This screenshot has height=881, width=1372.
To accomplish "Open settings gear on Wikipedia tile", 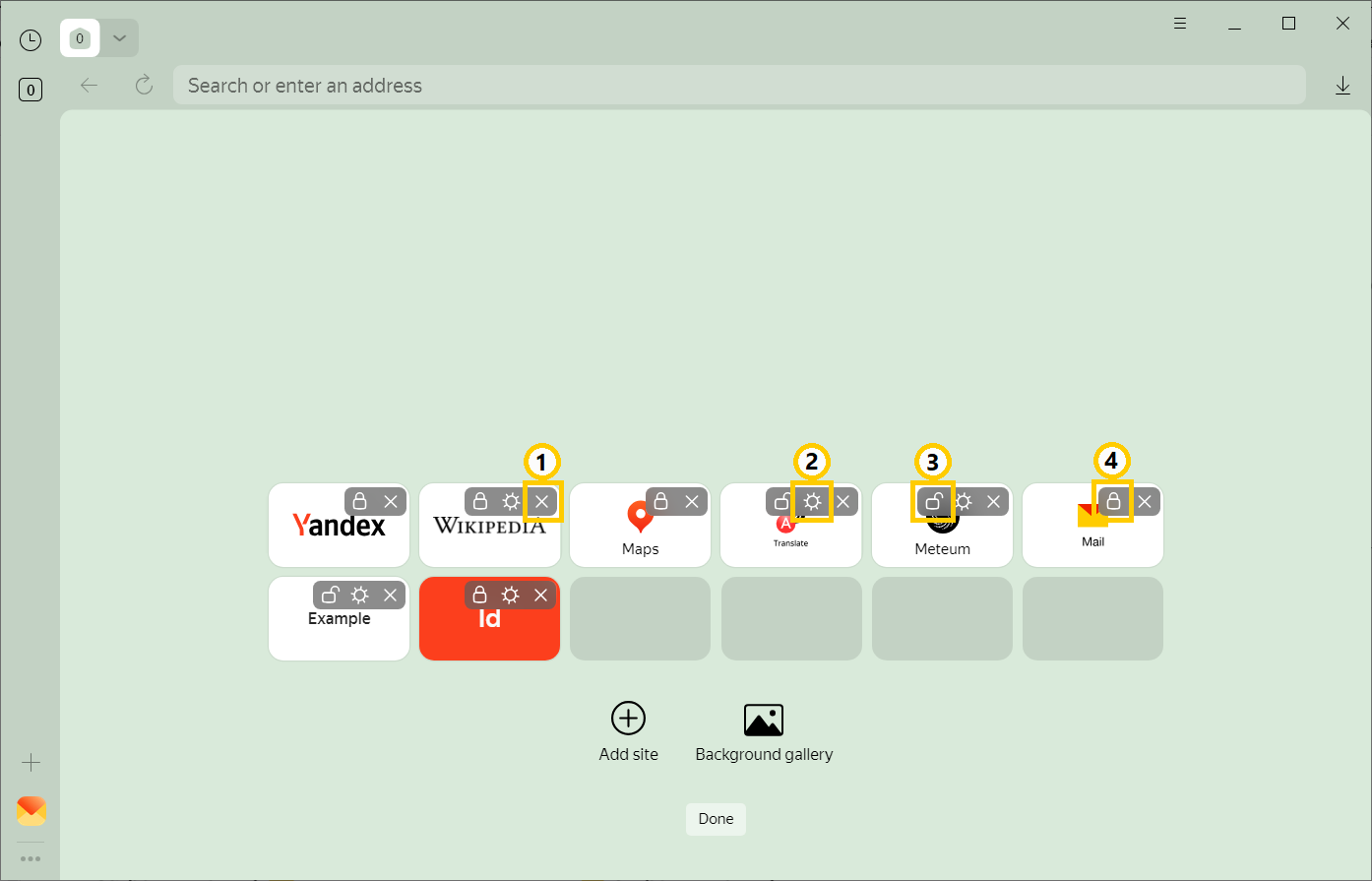I will click(511, 502).
